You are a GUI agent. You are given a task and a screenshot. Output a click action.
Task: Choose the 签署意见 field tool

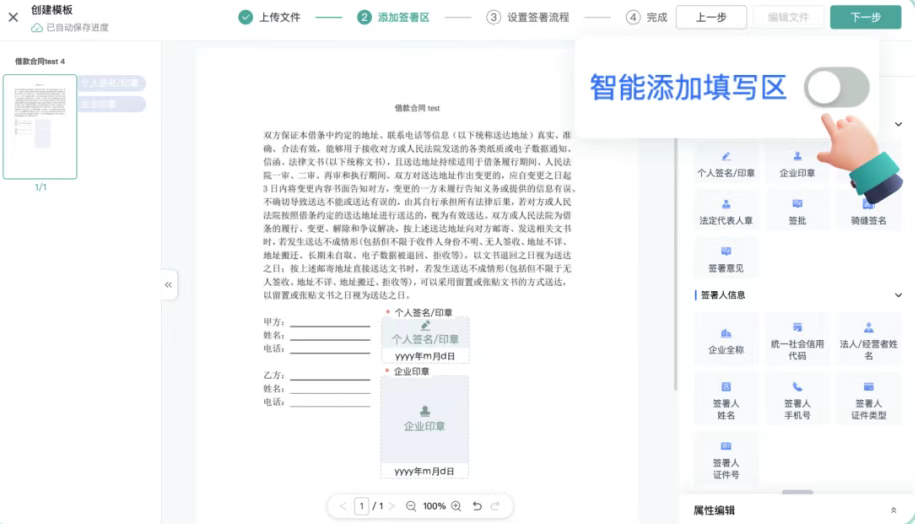click(726, 260)
